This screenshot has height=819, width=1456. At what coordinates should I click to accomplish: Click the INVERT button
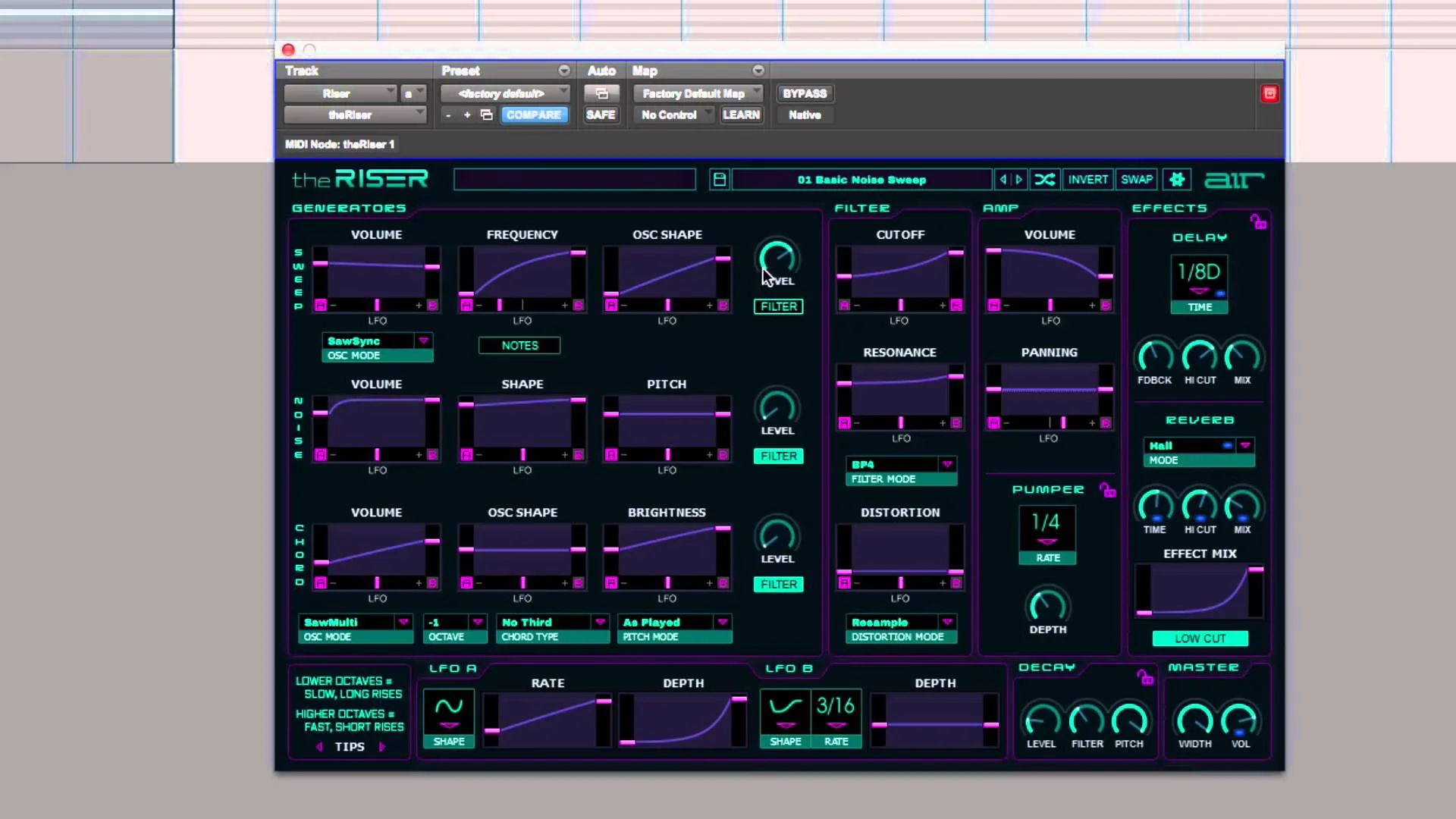[x=1087, y=180]
